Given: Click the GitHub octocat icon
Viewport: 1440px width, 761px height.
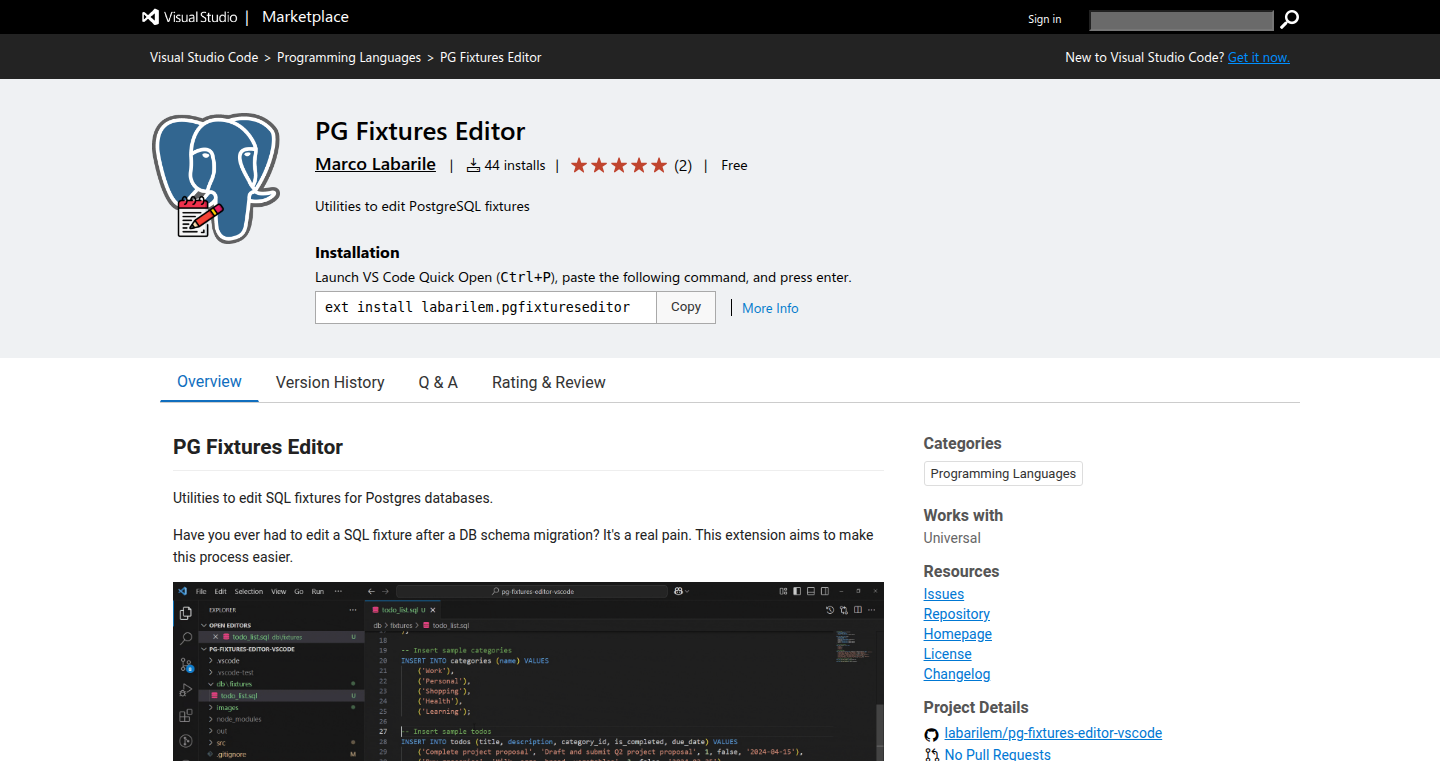Looking at the screenshot, I should pos(932,734).
